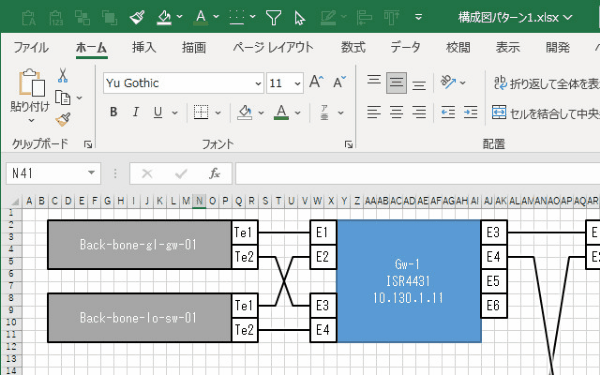Click the Cut scissors icon
The height and width of the screenshot is (375, 600).
click(x=63, y=75)
